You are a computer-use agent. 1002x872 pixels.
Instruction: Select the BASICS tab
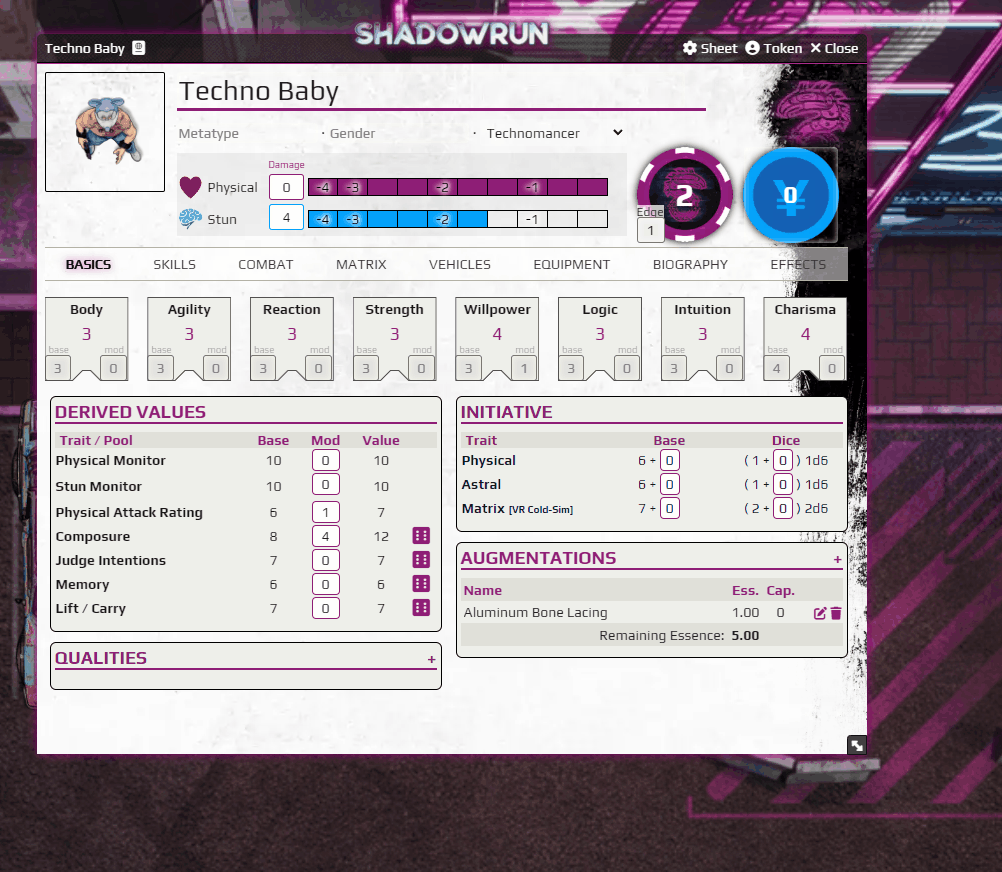click(x=88, y=264)
